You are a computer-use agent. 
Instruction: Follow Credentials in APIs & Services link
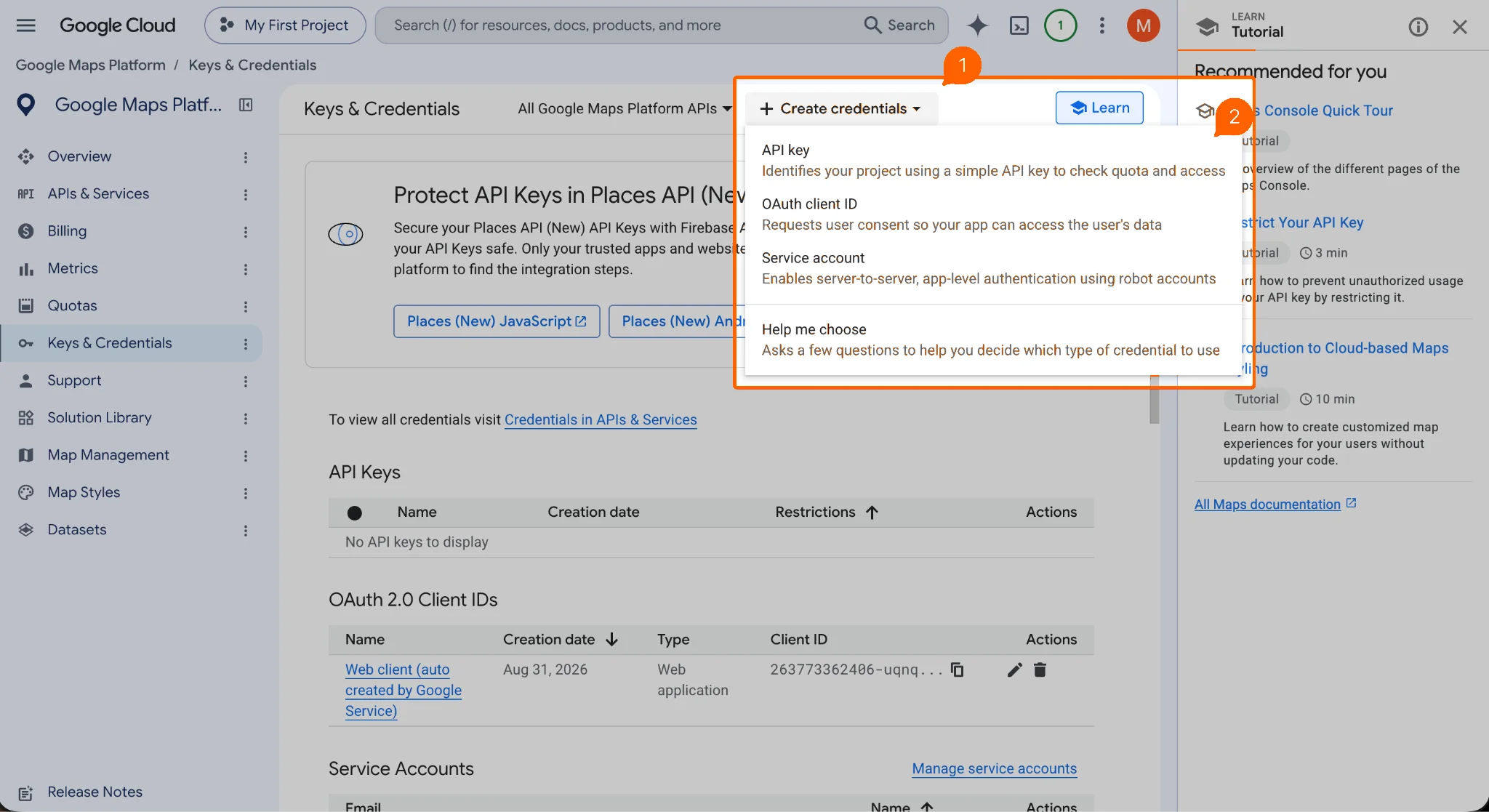click(601, 419)
